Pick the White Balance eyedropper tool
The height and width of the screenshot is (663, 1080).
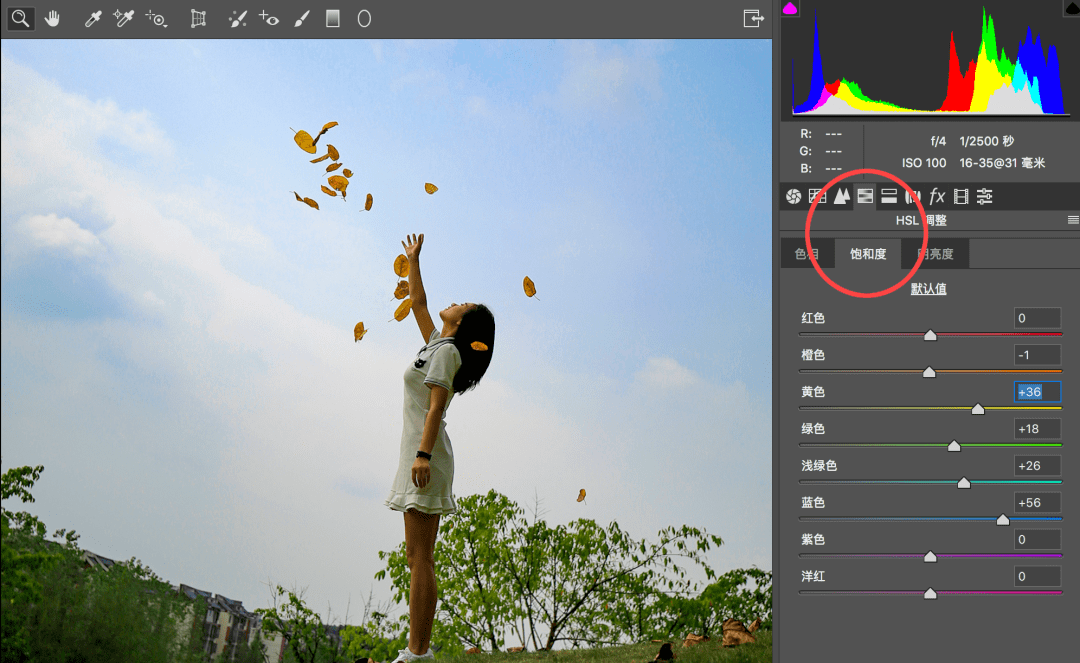pyautogui.click(x=92, y=19)
